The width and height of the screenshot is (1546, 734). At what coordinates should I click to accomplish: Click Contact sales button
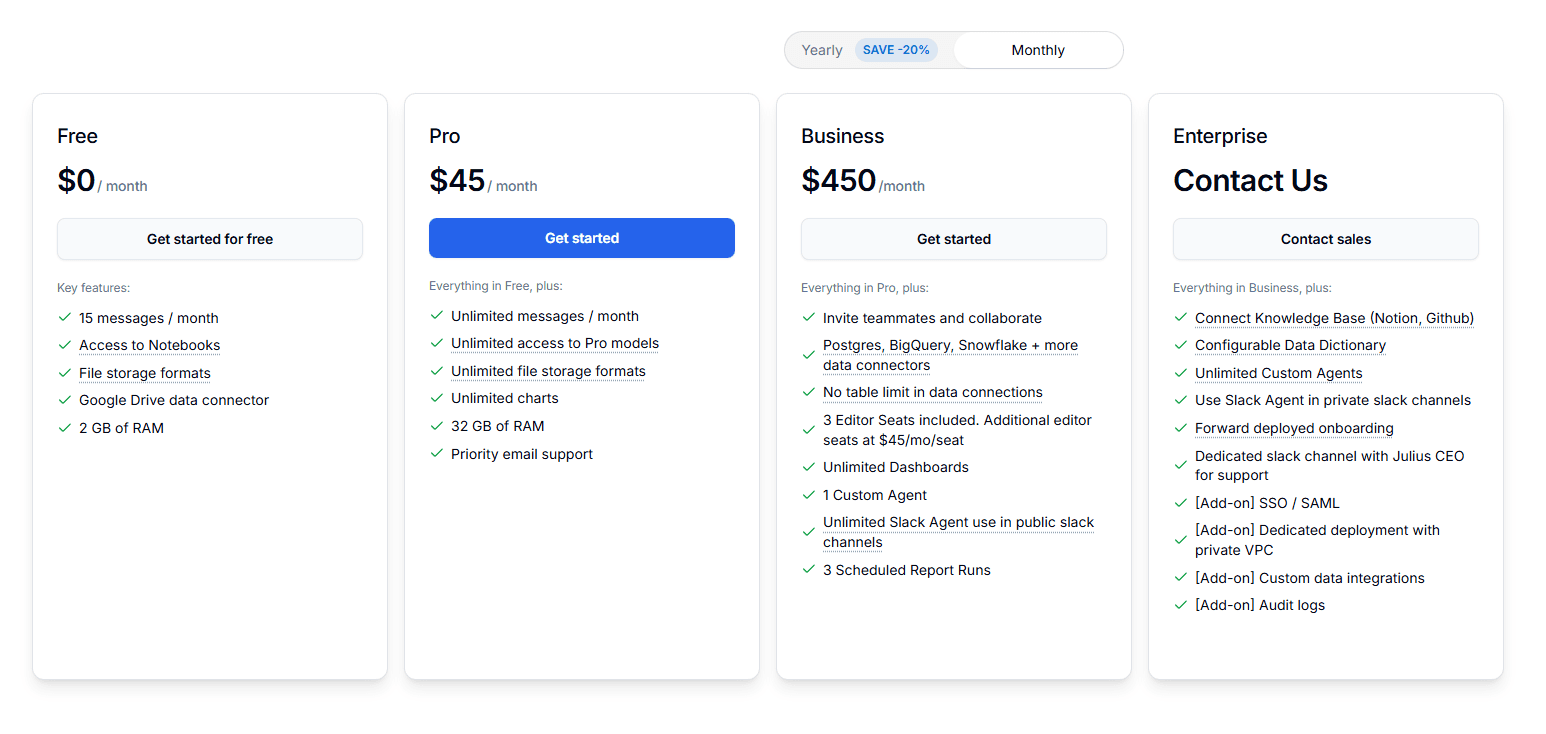[x=1326, y=239]
